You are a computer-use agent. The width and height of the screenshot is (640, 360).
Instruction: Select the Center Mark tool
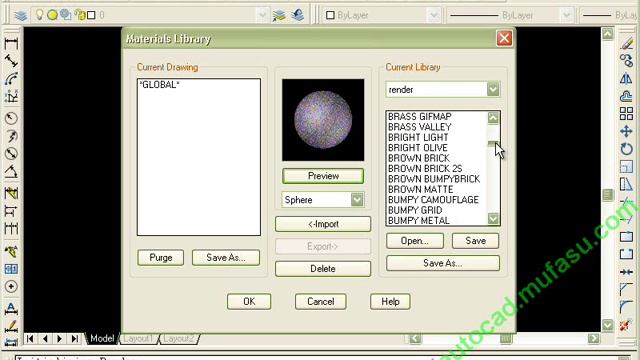[x=11, y=287]
